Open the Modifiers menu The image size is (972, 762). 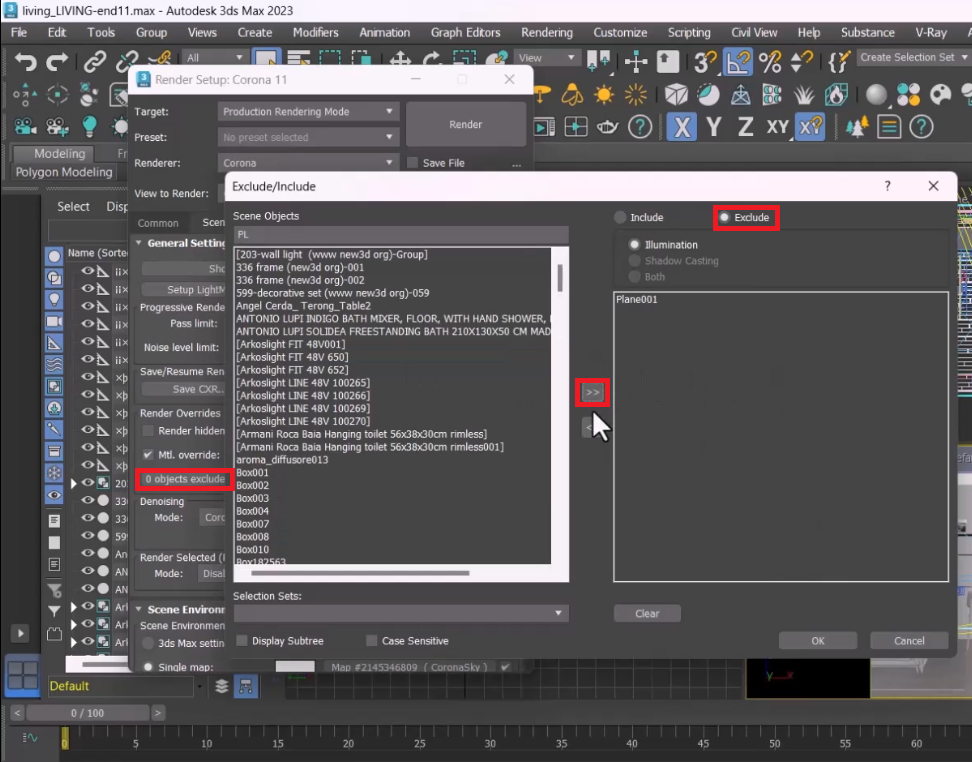pyautogui.click(x=316, y=32)
